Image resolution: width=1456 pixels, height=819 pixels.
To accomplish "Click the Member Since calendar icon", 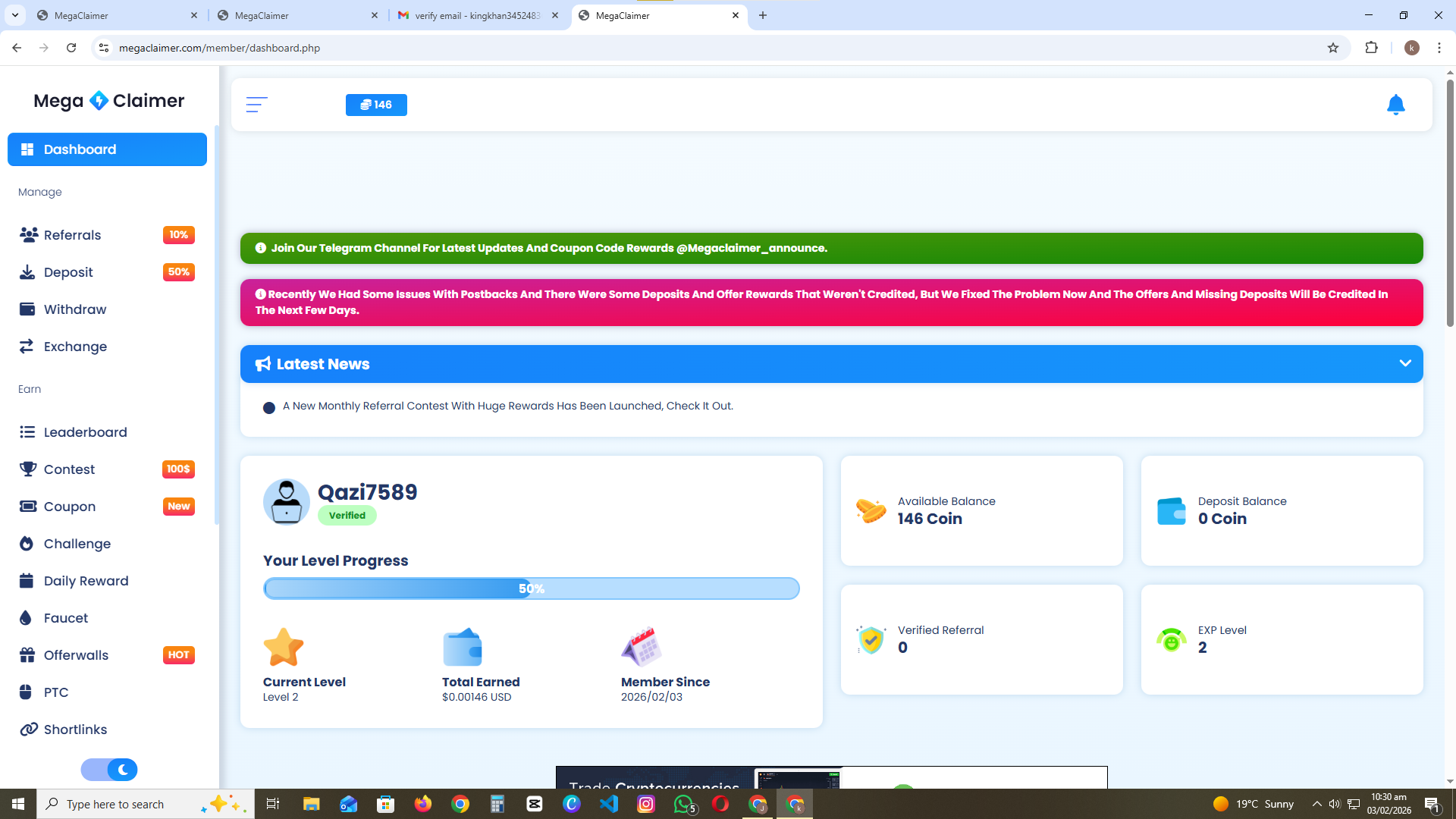I will (x=642, y=647).
